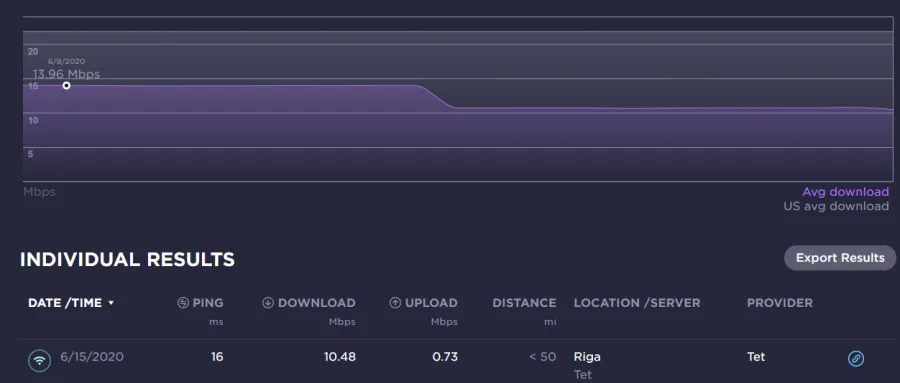Open the 6/15/2020 result entry

tap(92, 357)
